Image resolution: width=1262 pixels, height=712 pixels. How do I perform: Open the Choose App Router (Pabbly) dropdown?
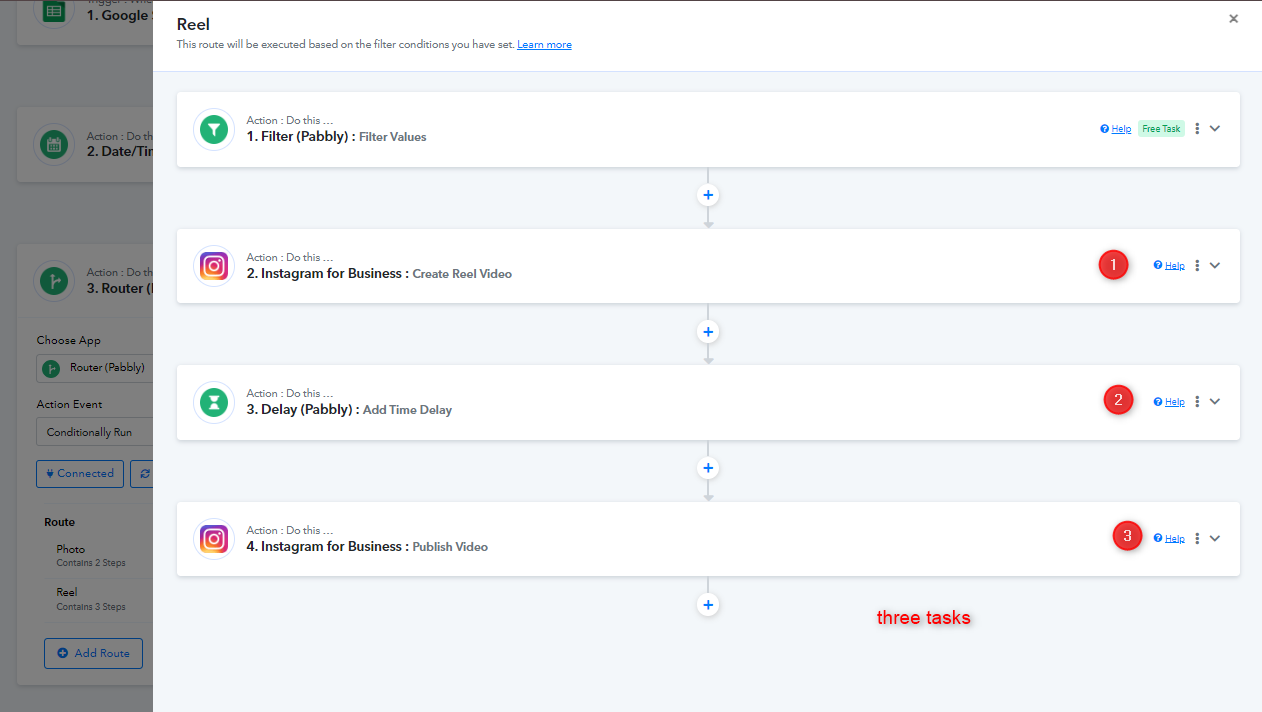pyautogui.click(x=95, y=368)
